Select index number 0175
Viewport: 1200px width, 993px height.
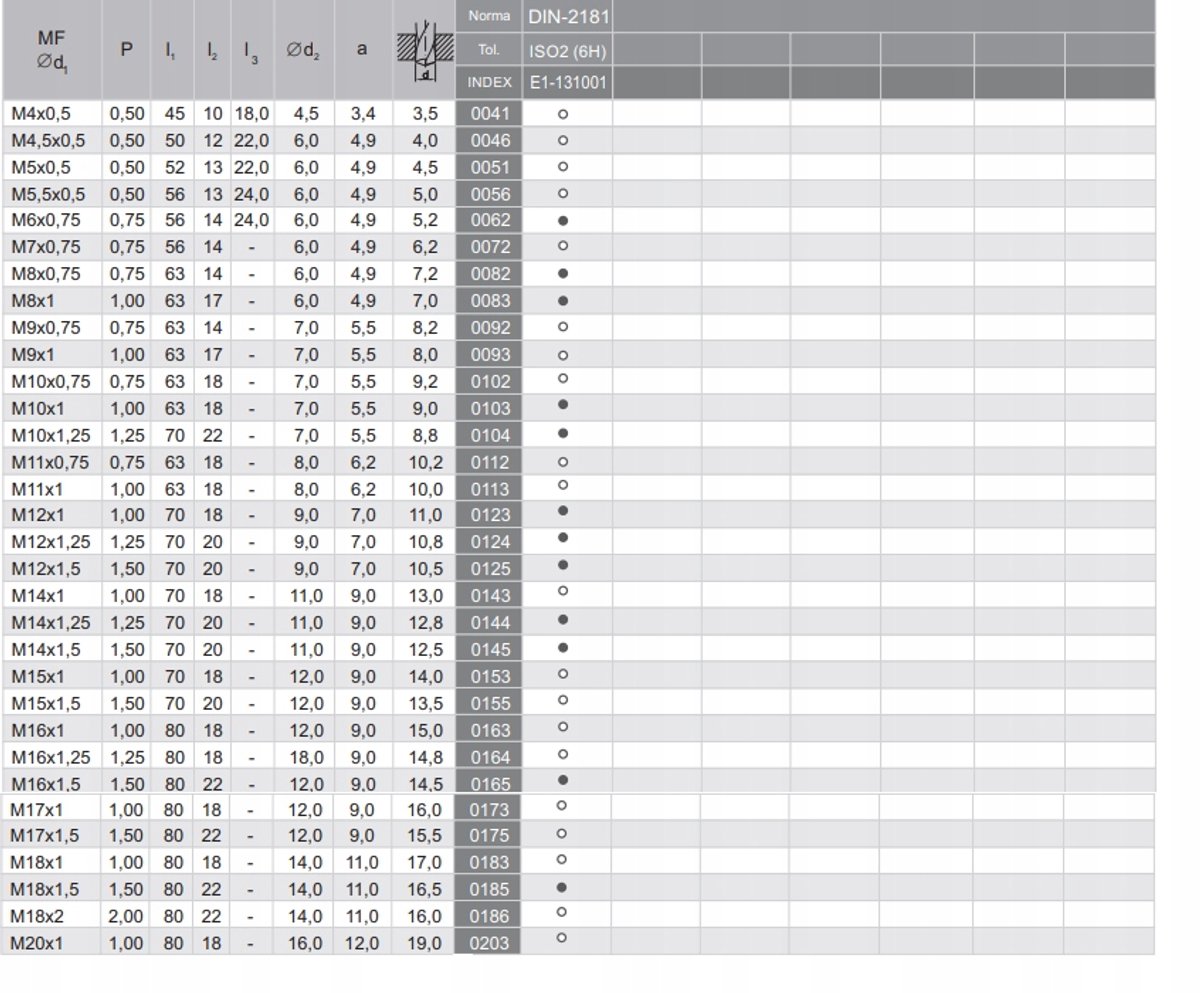[489, 835]
